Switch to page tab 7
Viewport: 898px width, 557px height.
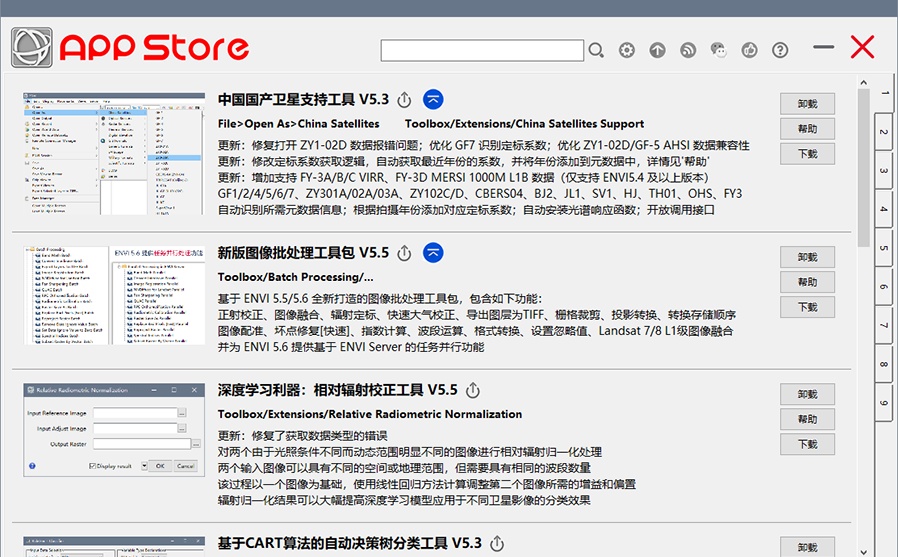(x=884, y=325)
